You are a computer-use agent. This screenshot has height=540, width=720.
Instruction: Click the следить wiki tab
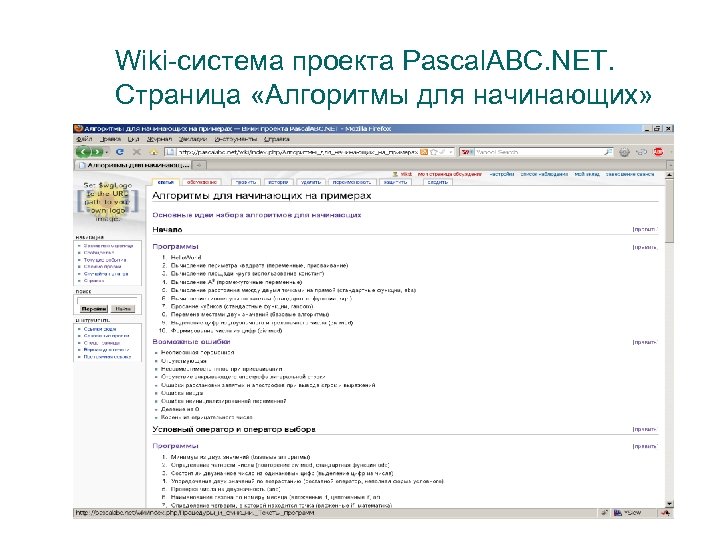click(x=438, y=182)
